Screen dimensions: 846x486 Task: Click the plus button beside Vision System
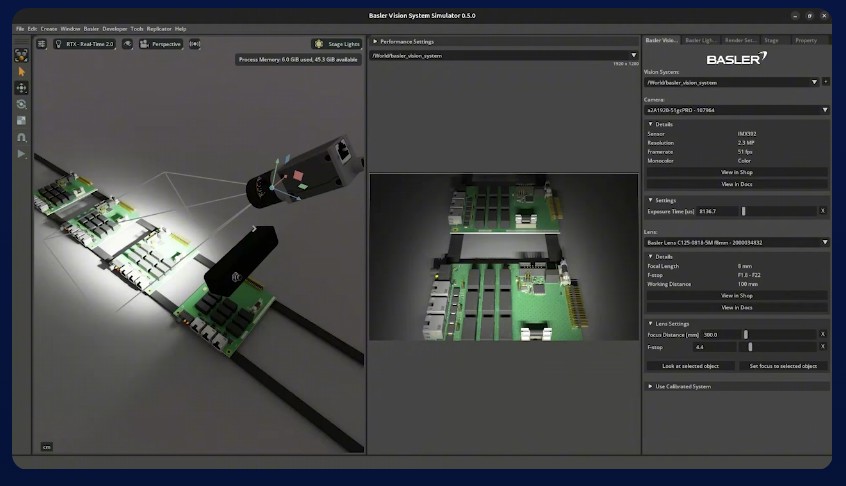point(825,82)
